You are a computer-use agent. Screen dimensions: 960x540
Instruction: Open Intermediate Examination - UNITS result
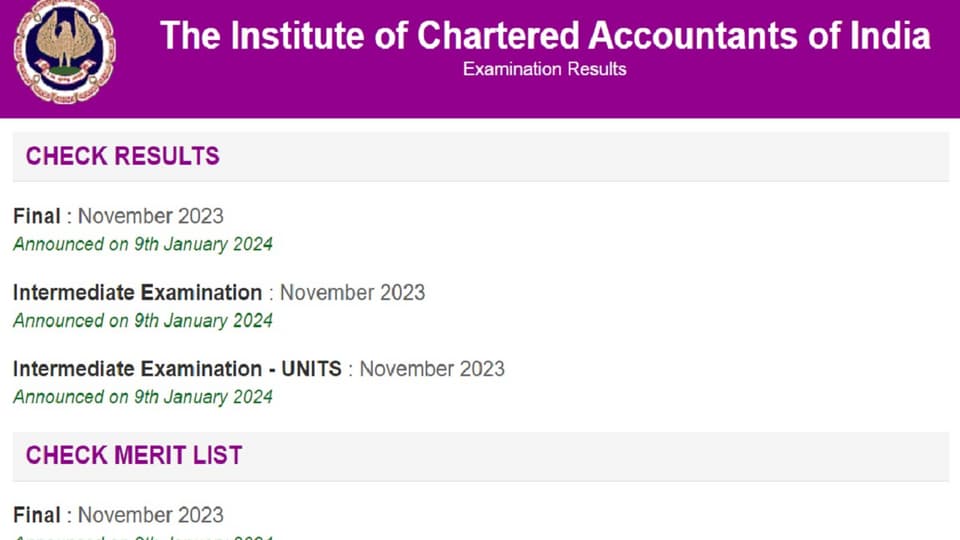click(259, 369)
